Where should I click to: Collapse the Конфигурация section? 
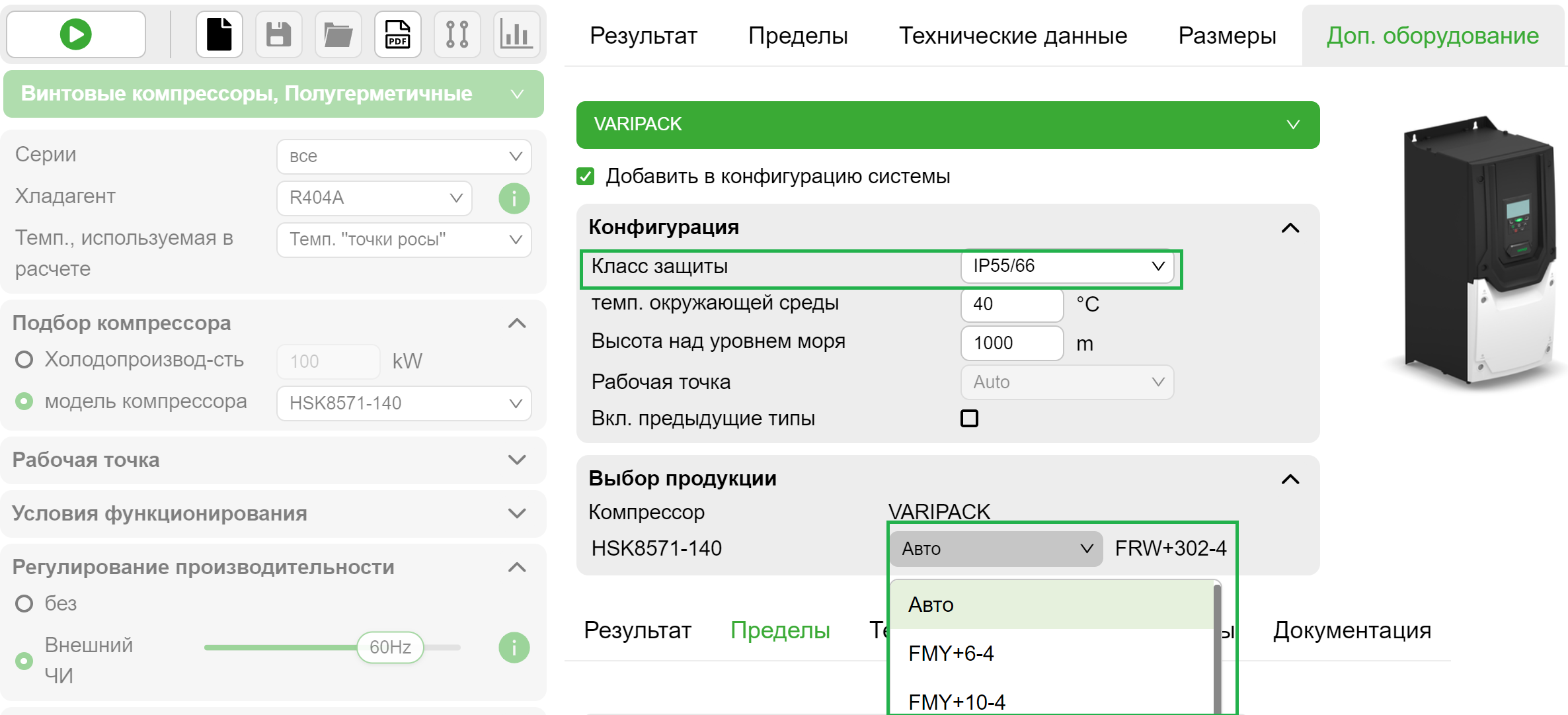(1290, 228)
